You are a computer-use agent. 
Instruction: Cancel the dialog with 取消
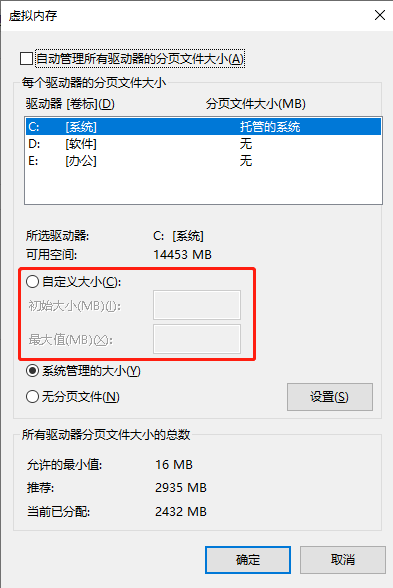(x=343, y=560)
